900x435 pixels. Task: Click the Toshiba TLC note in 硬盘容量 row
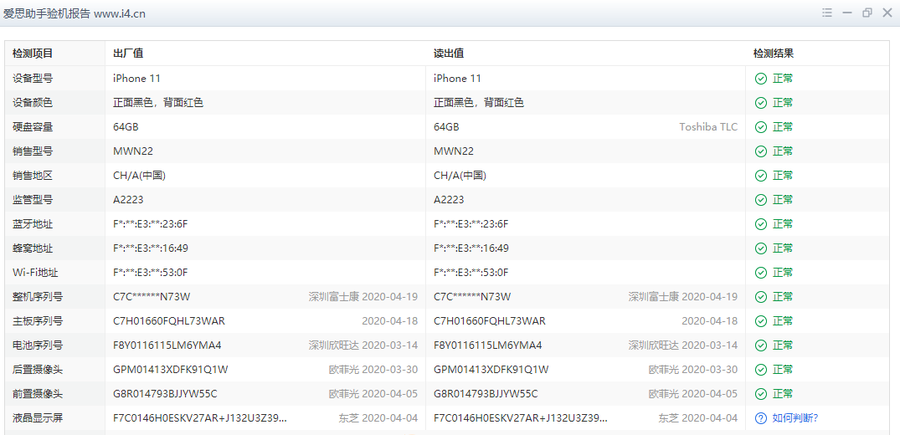(x=708, y=127)
